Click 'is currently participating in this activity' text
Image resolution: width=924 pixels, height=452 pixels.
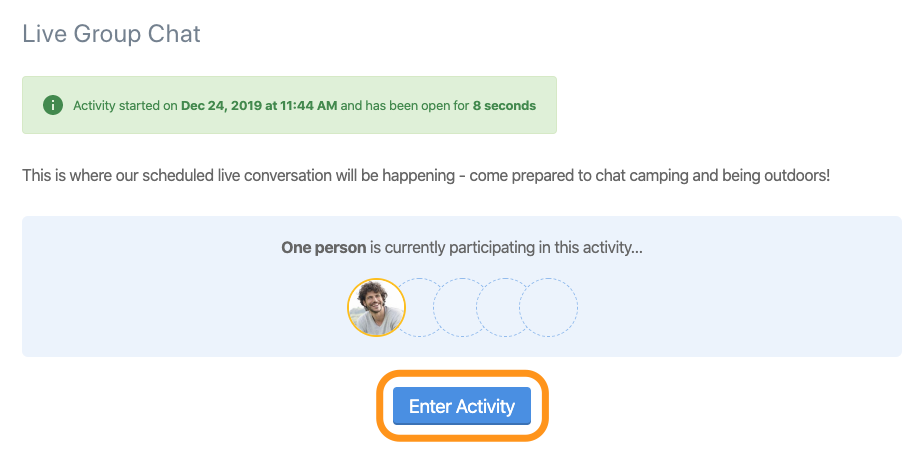[506, 248]
